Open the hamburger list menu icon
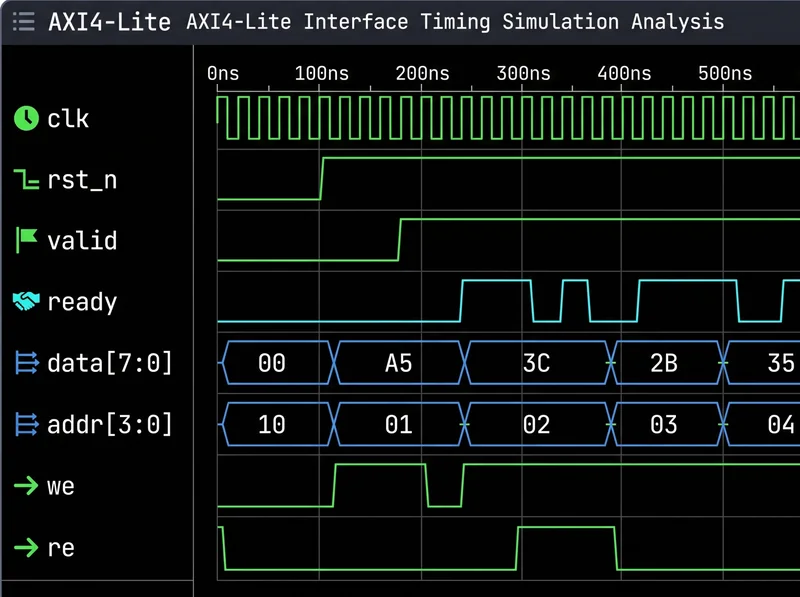 click(x=23, y=22)
